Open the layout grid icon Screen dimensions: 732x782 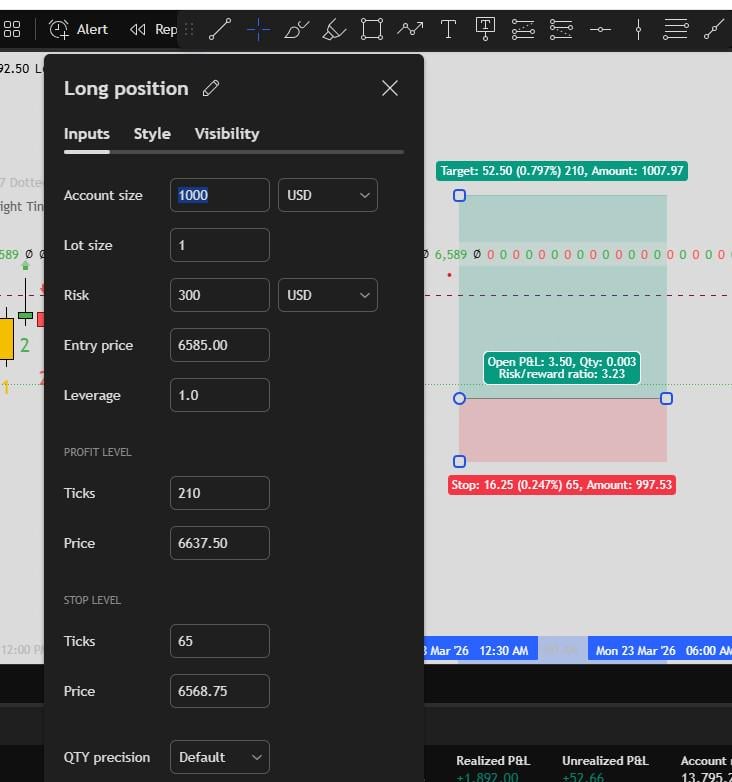[12, 29]
